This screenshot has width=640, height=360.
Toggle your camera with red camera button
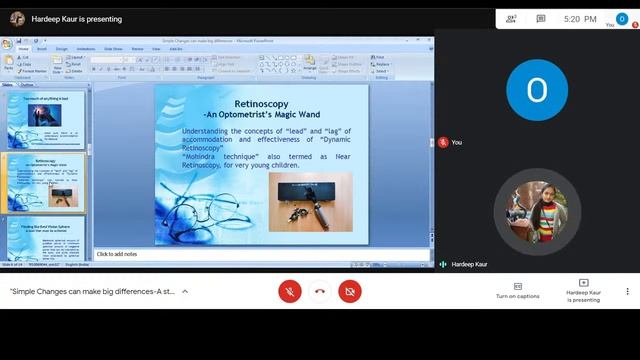[x=350, y=291]
